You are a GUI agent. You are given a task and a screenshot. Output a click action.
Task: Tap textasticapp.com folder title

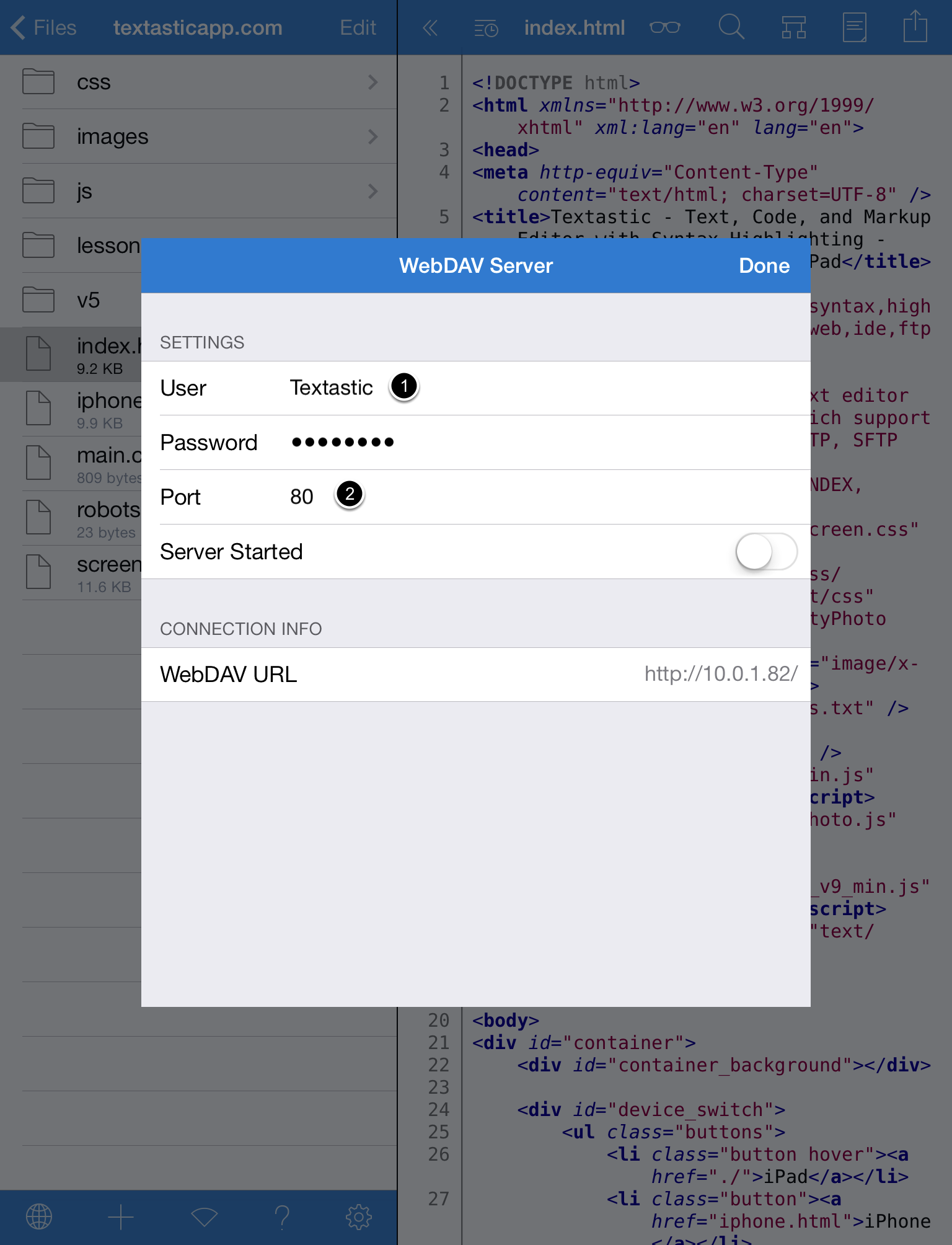[x=198, y=28]
